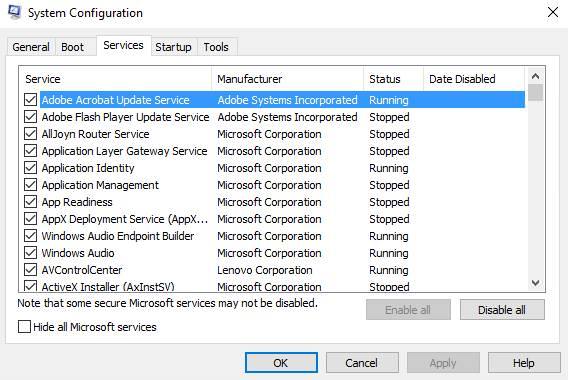Toggle AllJoyn Router Service checkbox

[30, 134]
